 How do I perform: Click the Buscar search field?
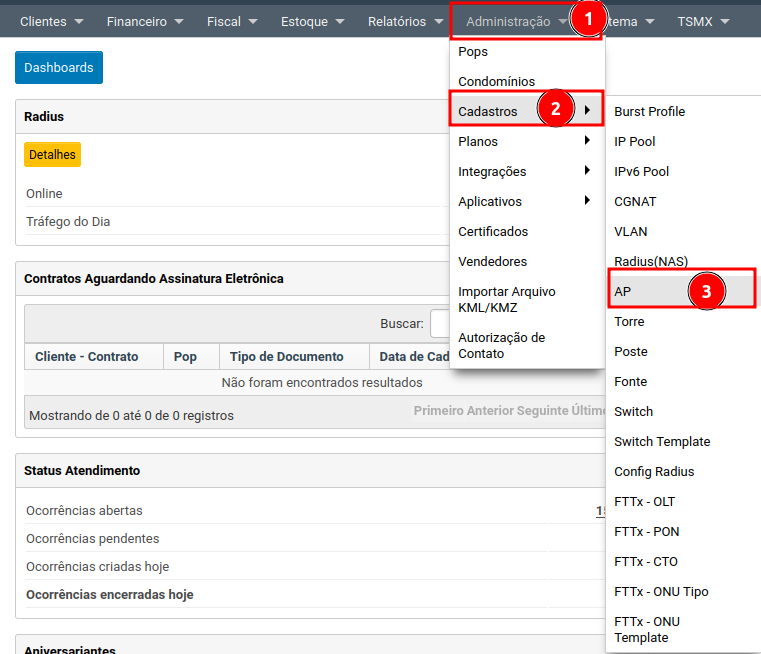pyautogui.click(x=440, y=323)
